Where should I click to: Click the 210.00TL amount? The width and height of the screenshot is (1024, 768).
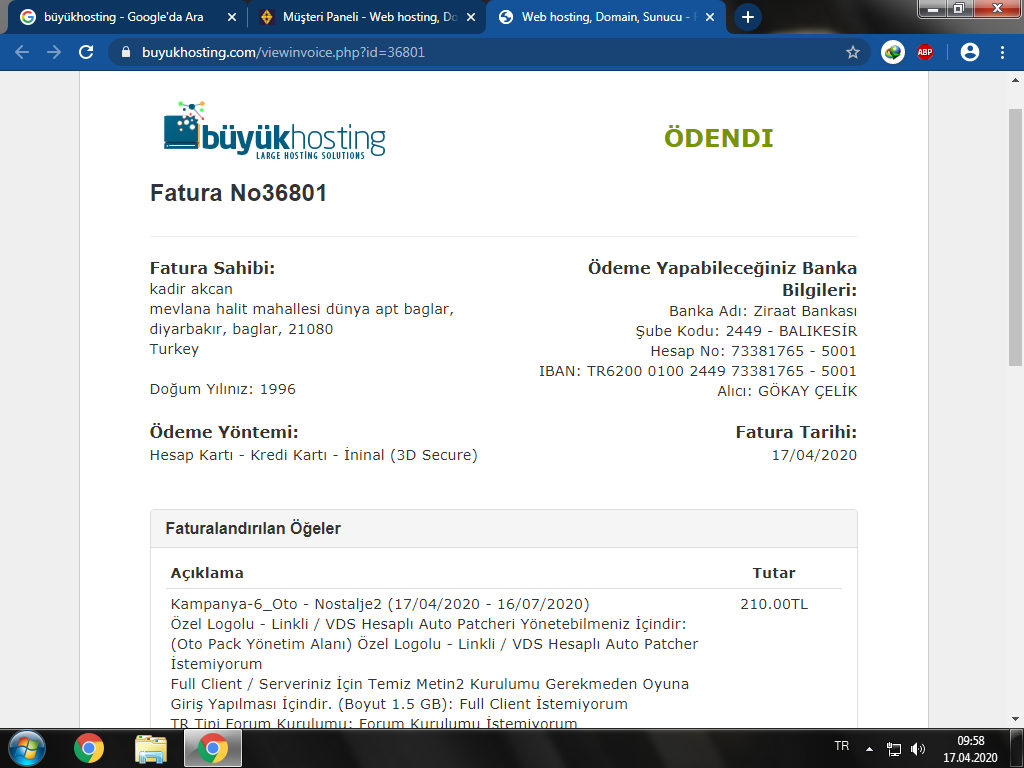pyautogui.click(x=774, y=605)
